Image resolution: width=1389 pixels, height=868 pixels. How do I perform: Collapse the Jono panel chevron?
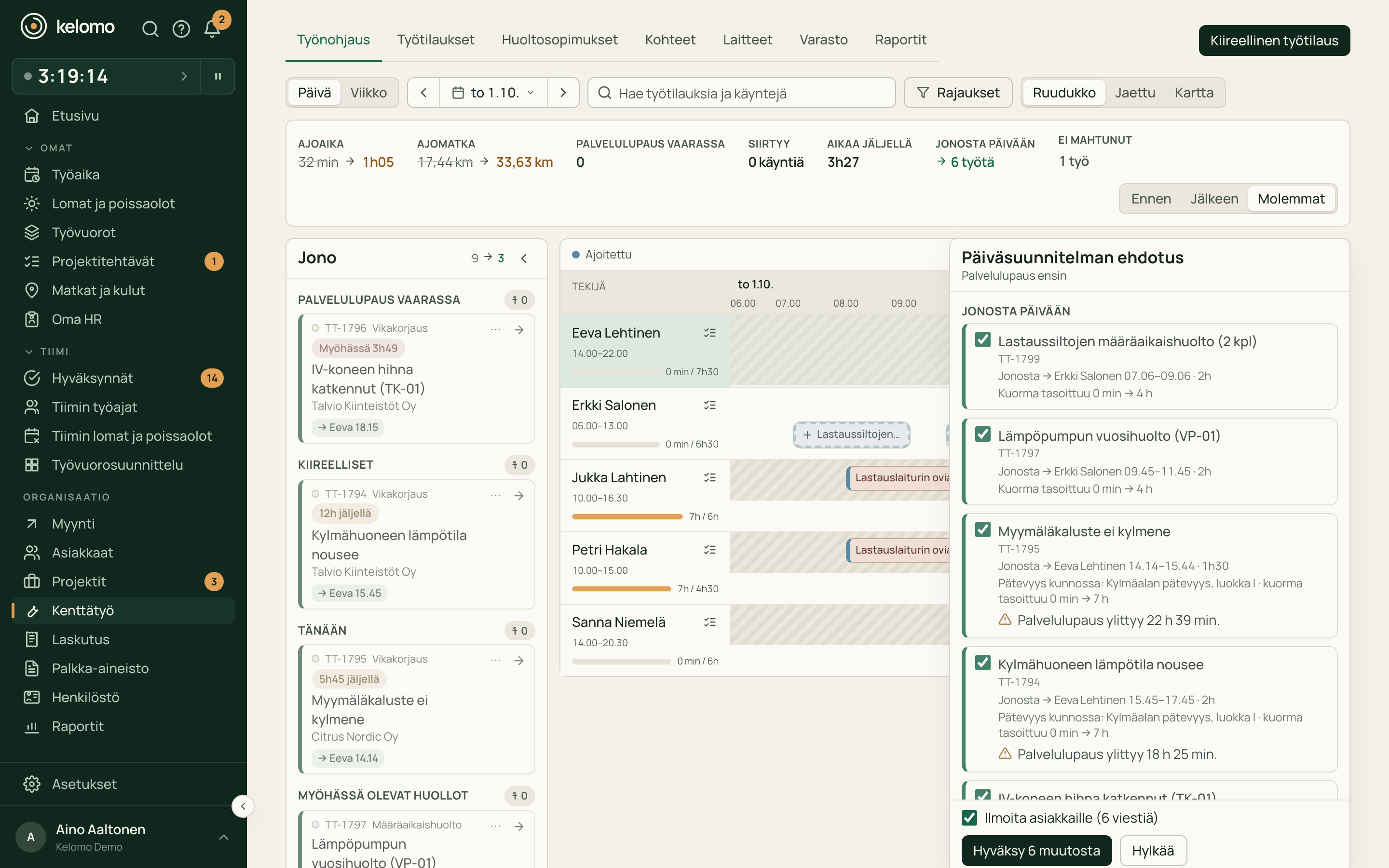[x=524, y=258]
